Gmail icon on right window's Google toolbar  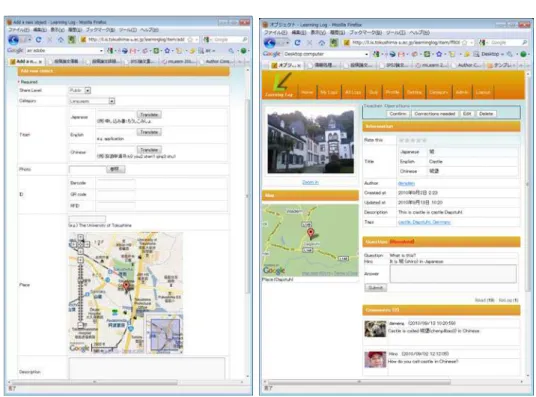pyautogui.click(x=401, y=54)
